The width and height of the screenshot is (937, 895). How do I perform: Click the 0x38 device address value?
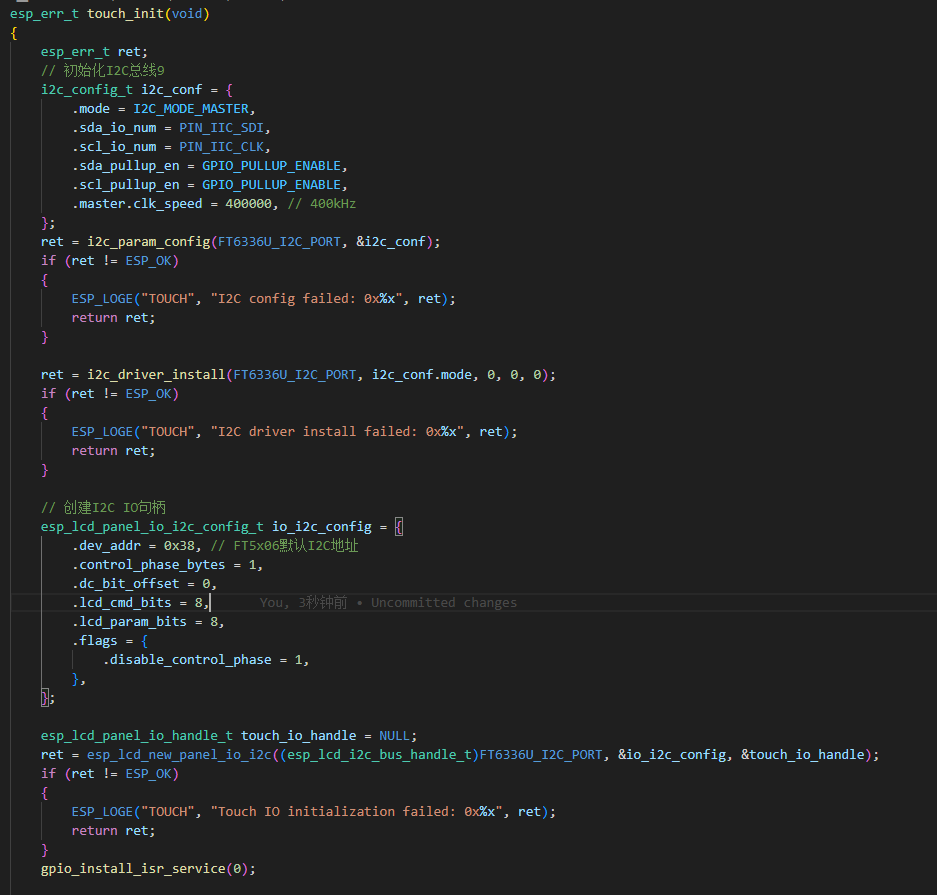coord(179,545)
